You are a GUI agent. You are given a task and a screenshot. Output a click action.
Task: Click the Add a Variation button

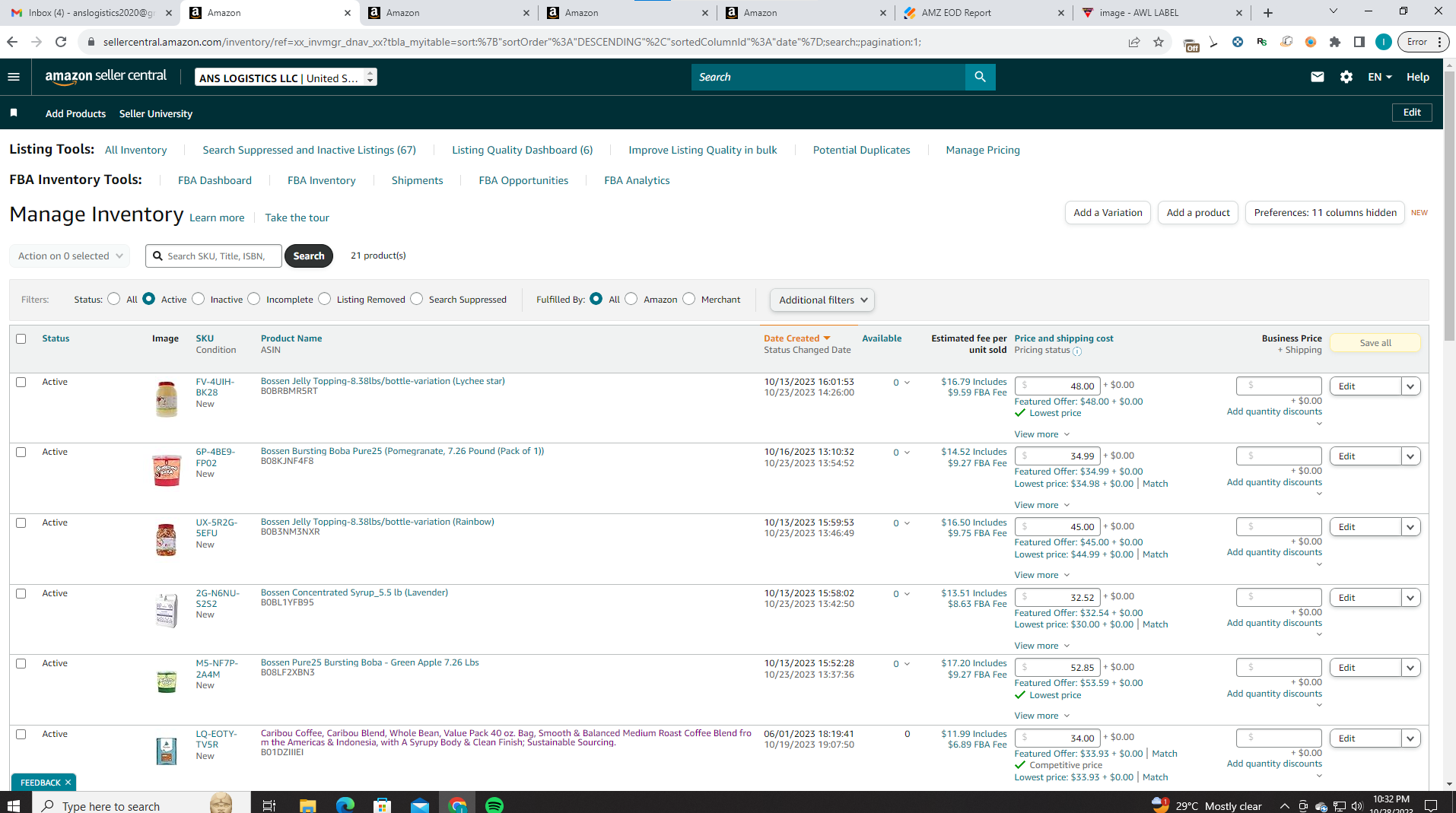[x=1108, y=213]
